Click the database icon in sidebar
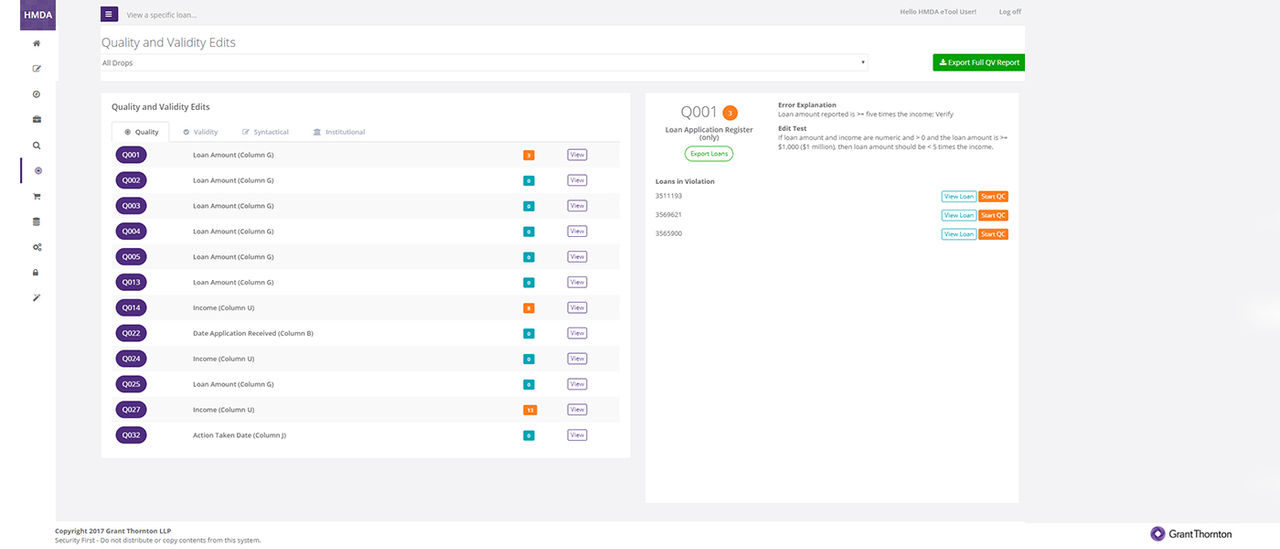Image resolution: width=1280 pixels, height=549 pixels. click(x=37, y=221)
